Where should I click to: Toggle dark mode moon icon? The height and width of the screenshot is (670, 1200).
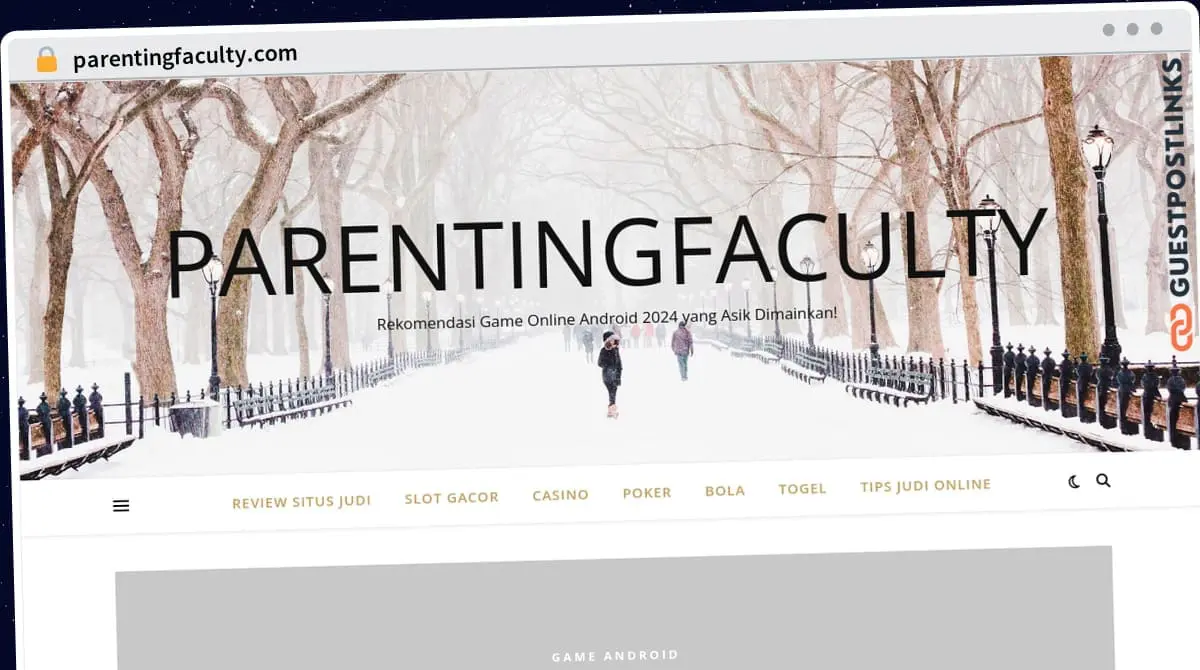pyautogui.click(x=1074, y=481)
